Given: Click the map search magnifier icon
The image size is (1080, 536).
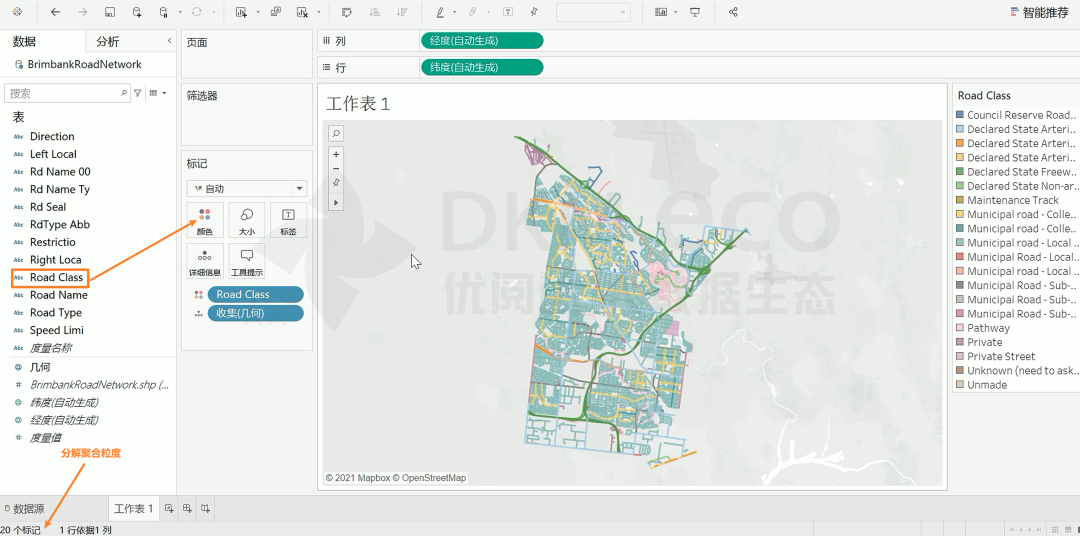Looking at the screenshot, I should (336, 133).
